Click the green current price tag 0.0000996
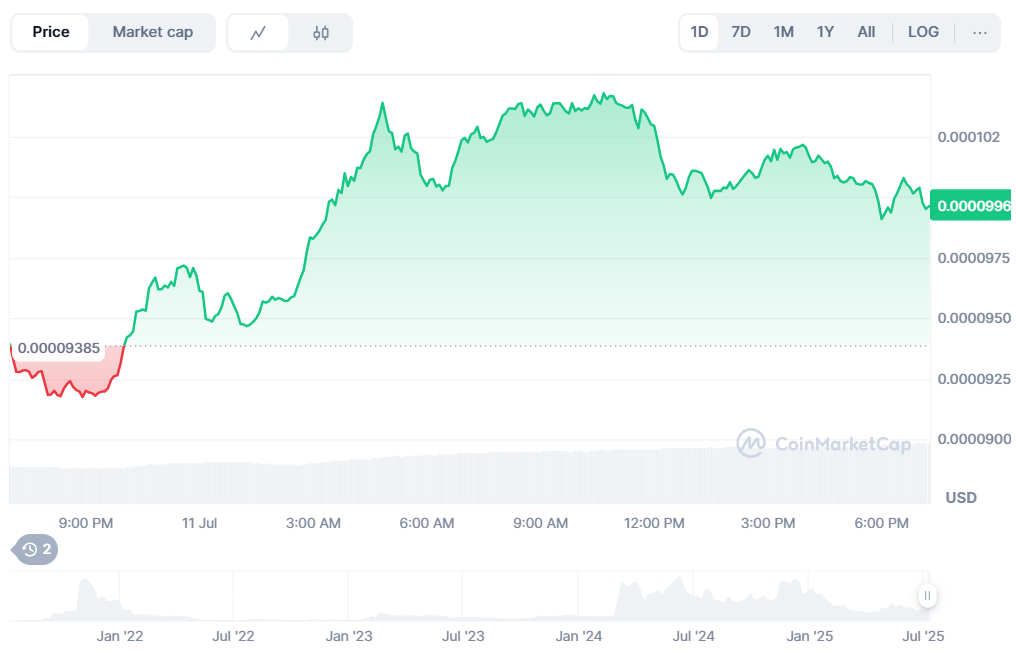 (970, 206)
